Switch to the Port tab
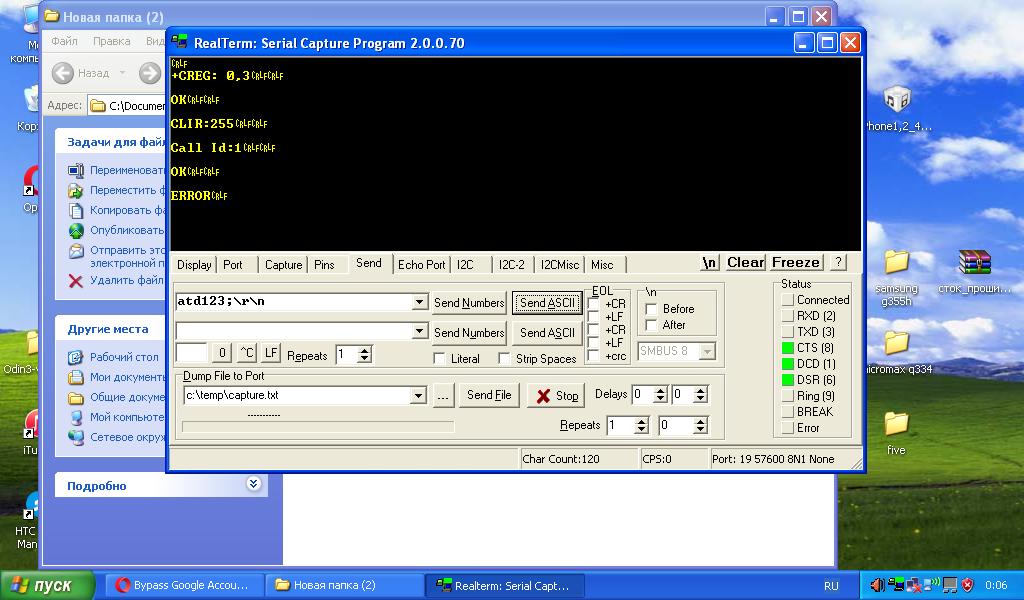1024x600 pixels. tap(233, 265)
